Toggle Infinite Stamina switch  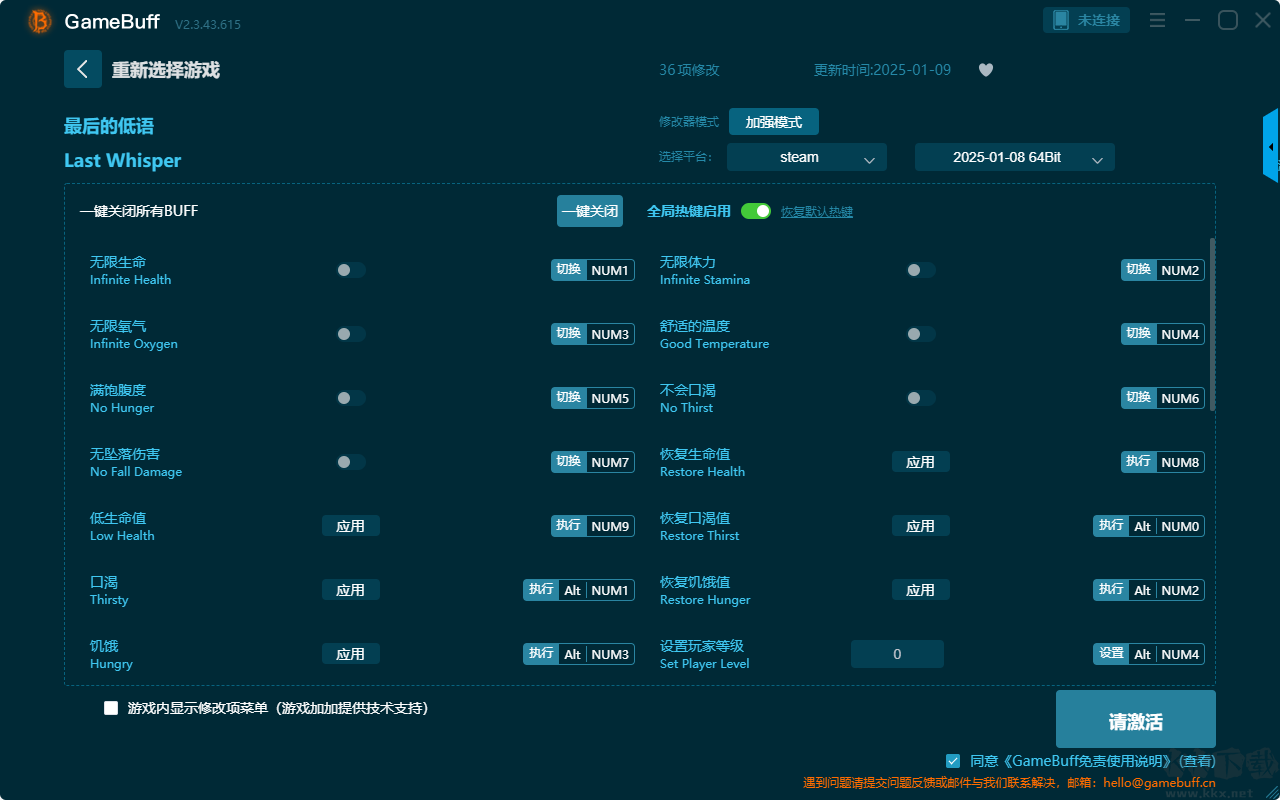[921, 270]
